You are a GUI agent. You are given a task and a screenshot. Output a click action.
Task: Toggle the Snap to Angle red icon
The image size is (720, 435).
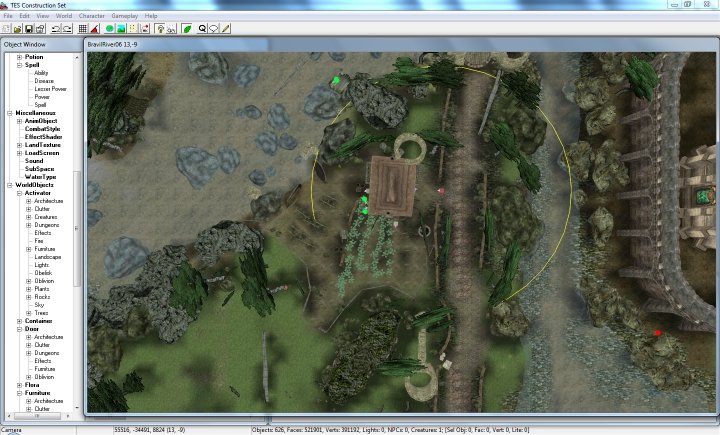pyautogui.click(x=94, y=28)
